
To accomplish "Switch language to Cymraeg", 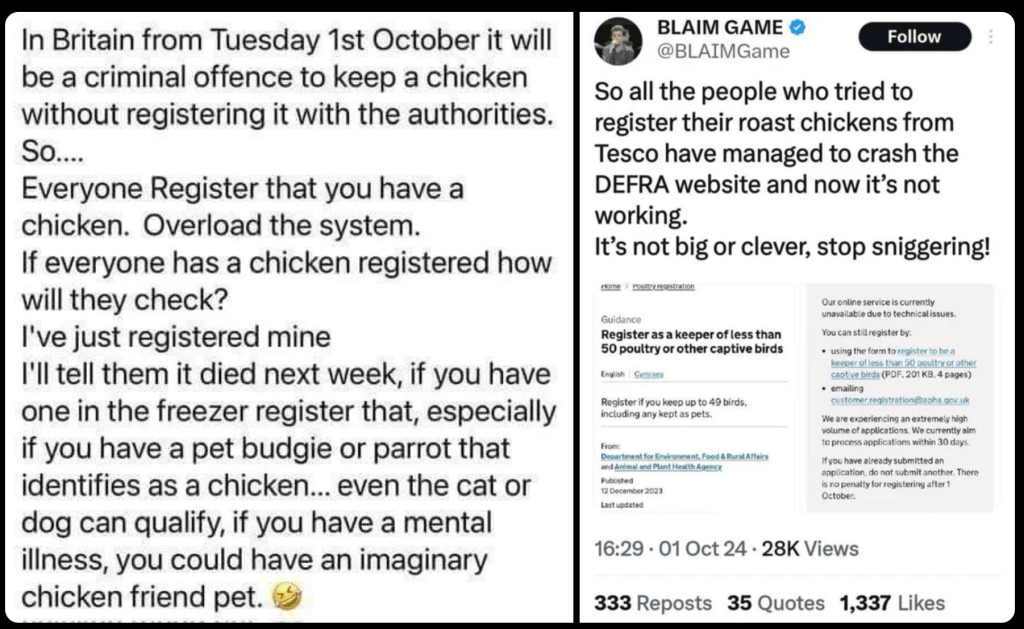I will tap(648, 374).
